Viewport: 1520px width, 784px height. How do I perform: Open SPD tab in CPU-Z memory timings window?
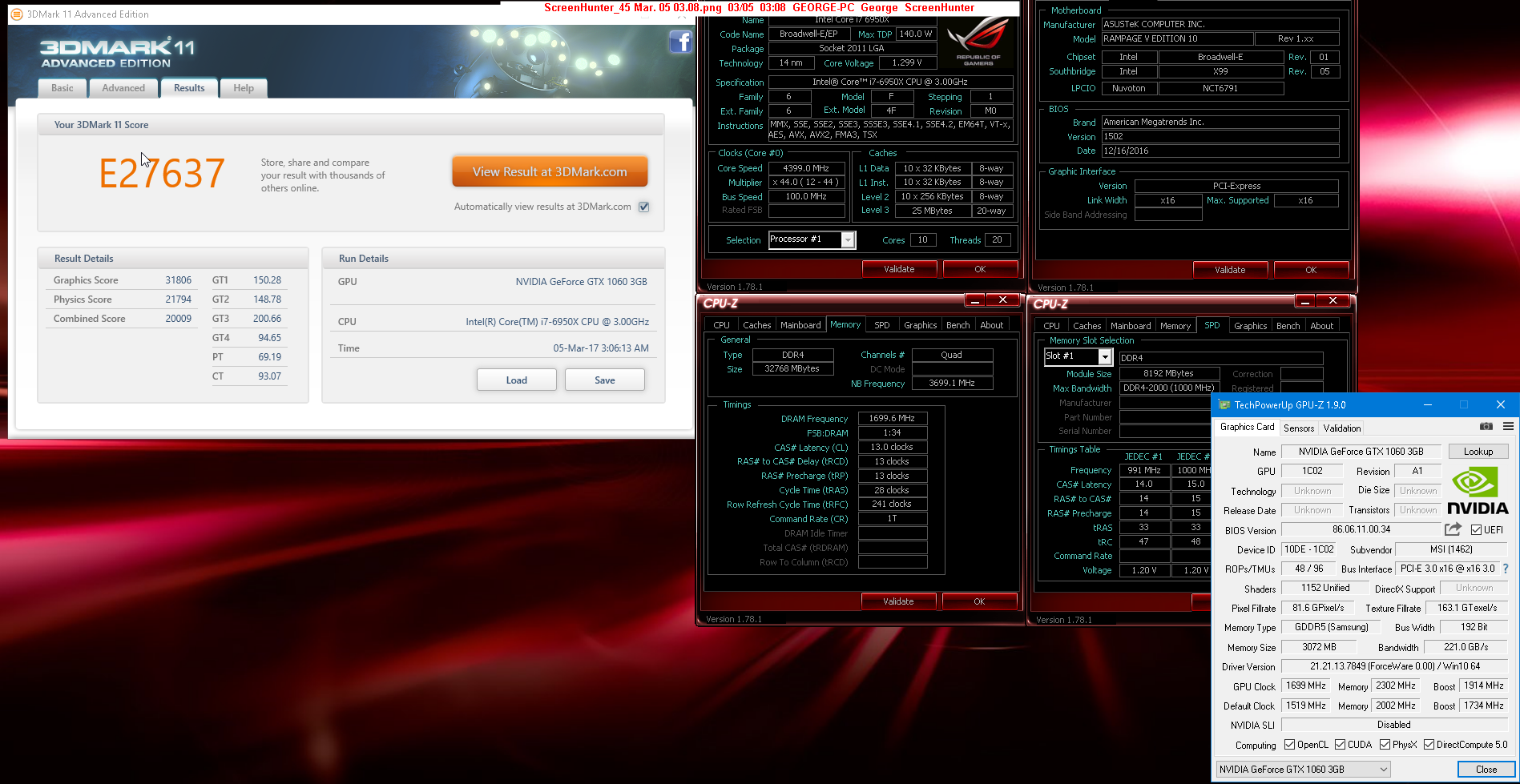tap(881, 325)
